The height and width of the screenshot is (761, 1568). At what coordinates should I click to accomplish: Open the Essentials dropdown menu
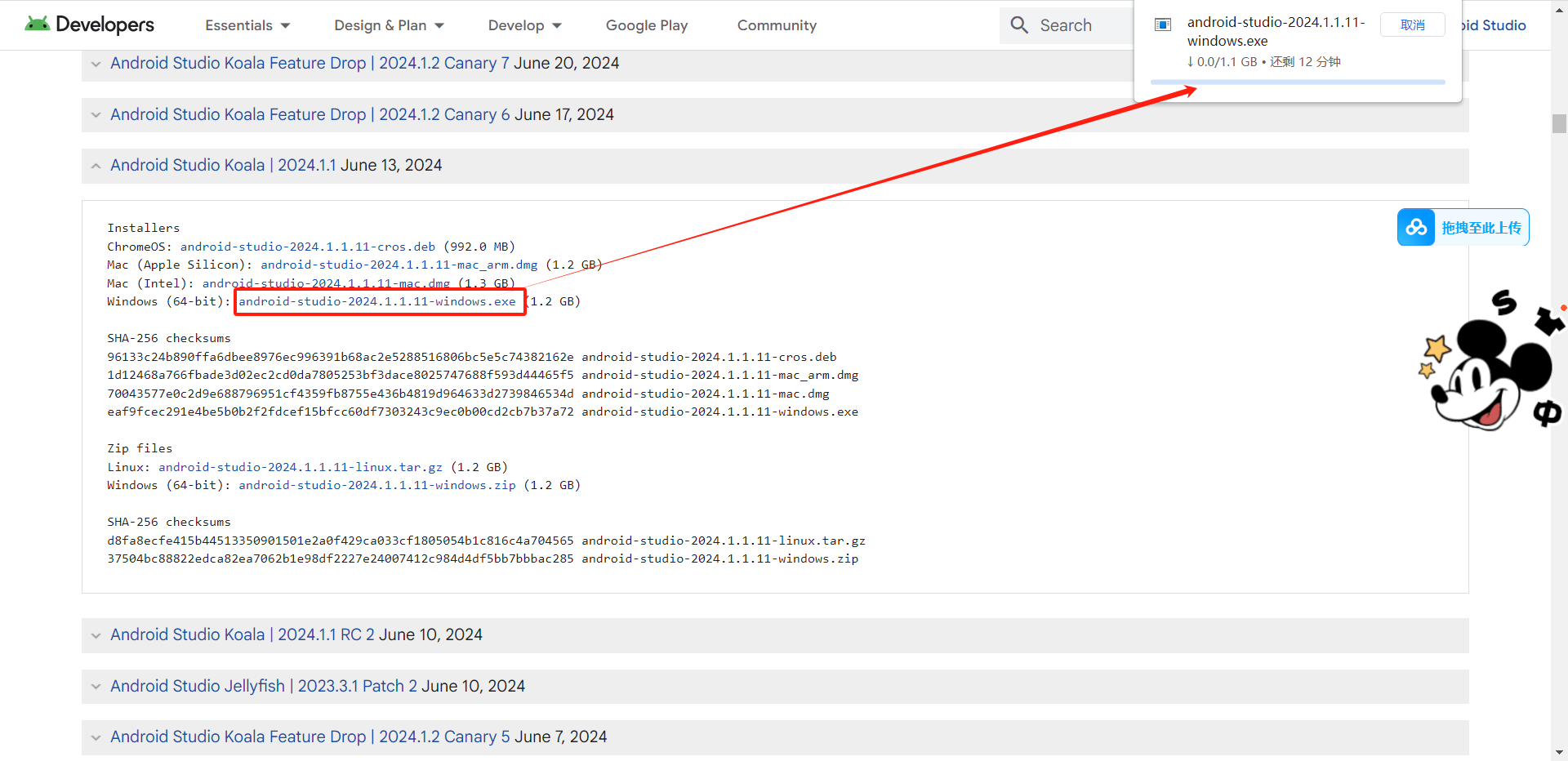pyautogui.click(x=247, y=25)
